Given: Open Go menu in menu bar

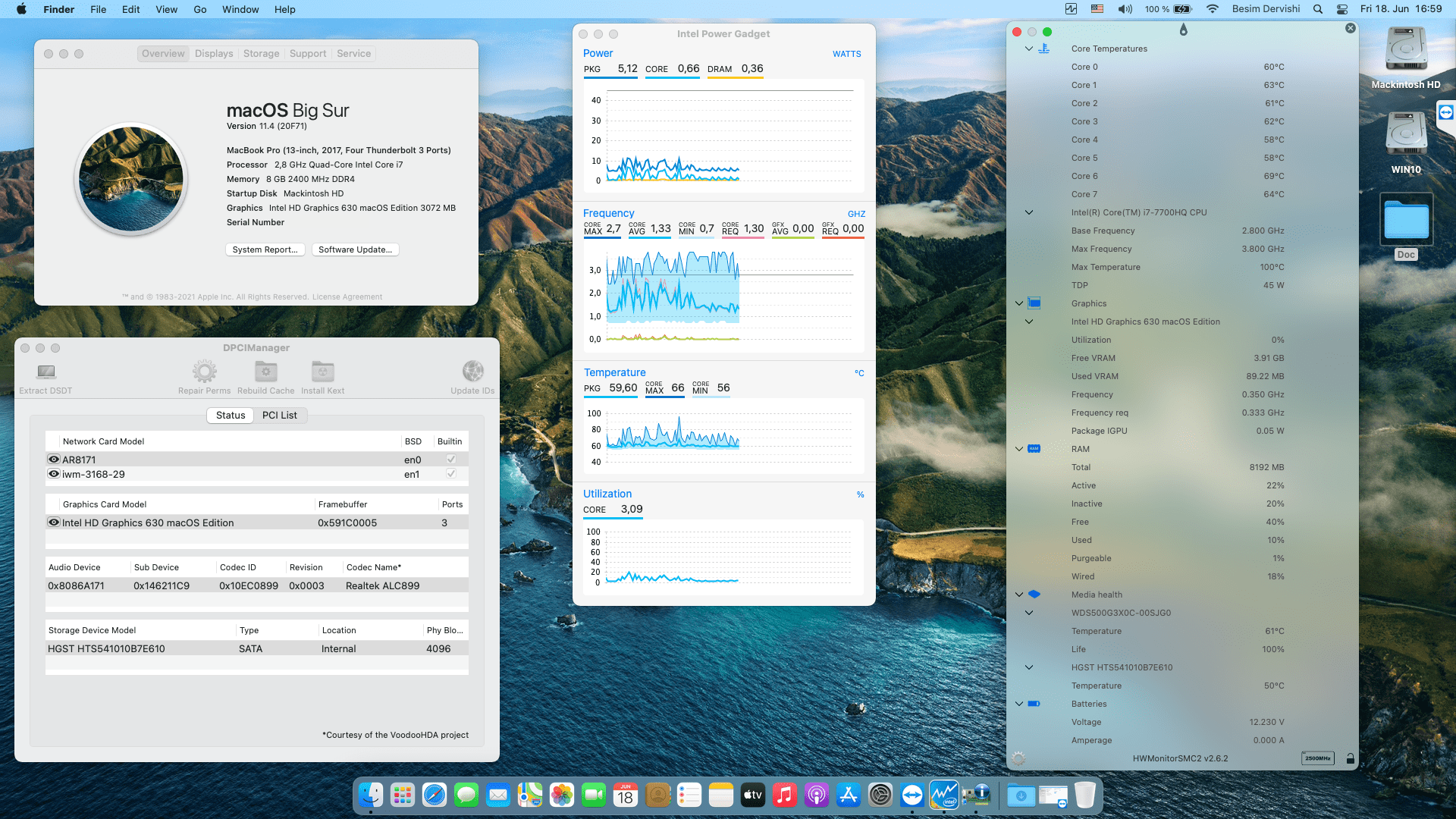Looking at the screenshot, I should coord(200,9).
